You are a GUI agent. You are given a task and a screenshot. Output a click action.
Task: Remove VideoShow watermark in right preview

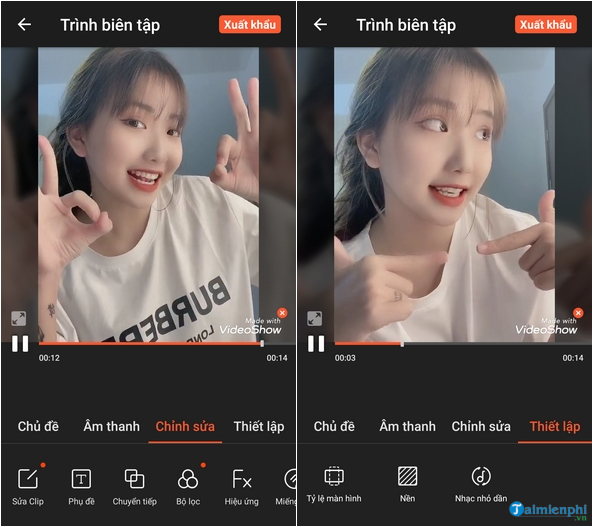[x=578, y=313]
